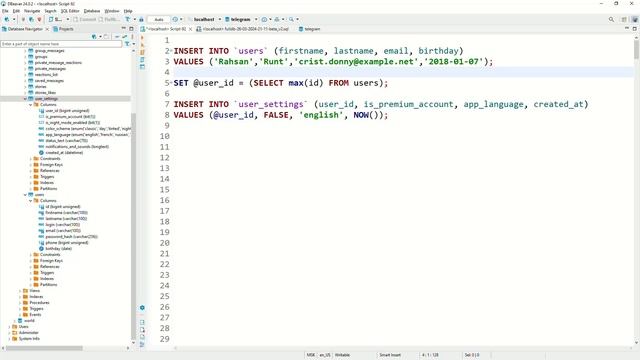The image size is (640, 360).
Task: Open the Navigate menu
Action: [32, 11]
